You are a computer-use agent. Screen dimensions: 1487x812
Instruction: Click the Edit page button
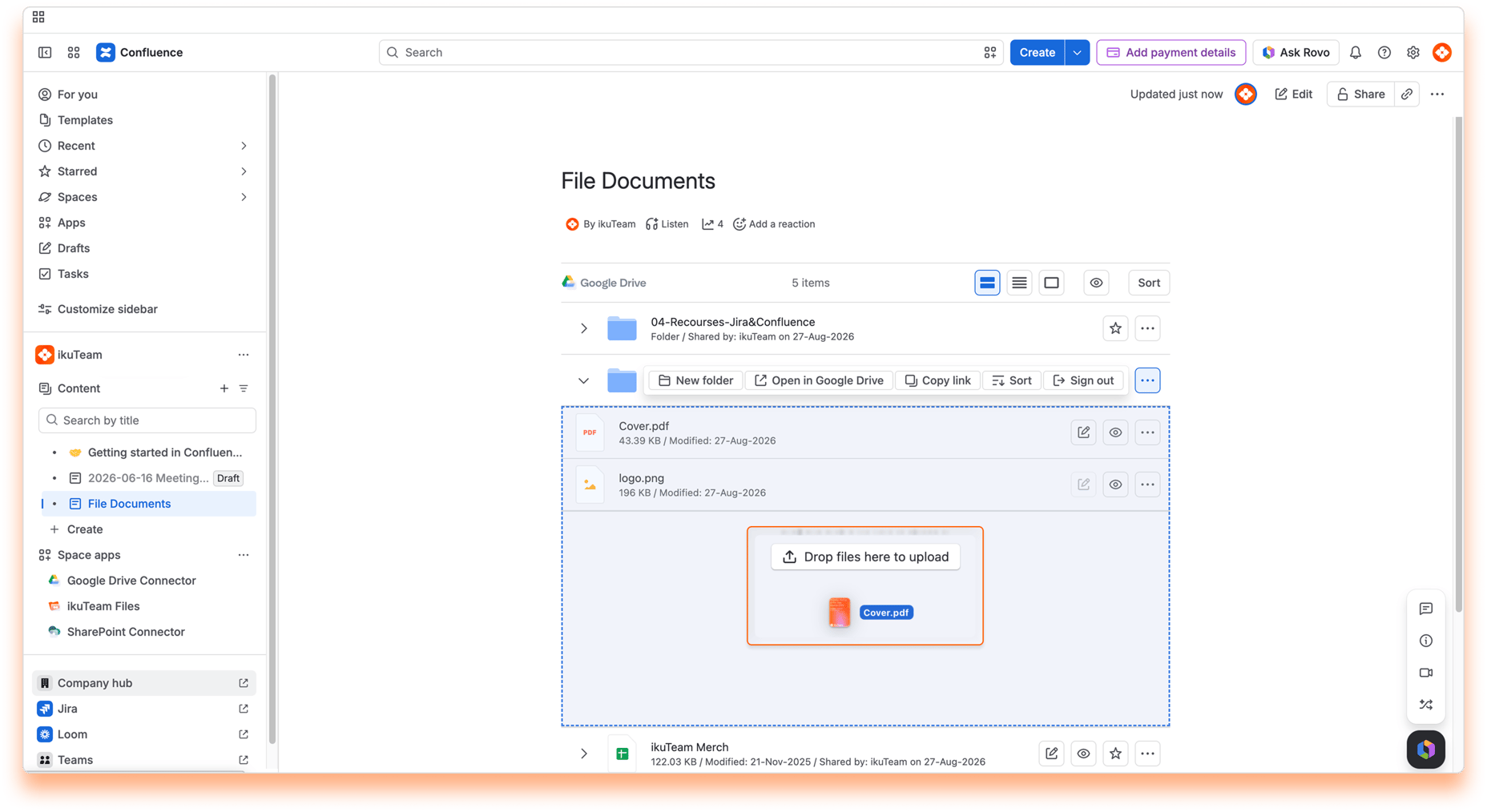point(1294,94)
